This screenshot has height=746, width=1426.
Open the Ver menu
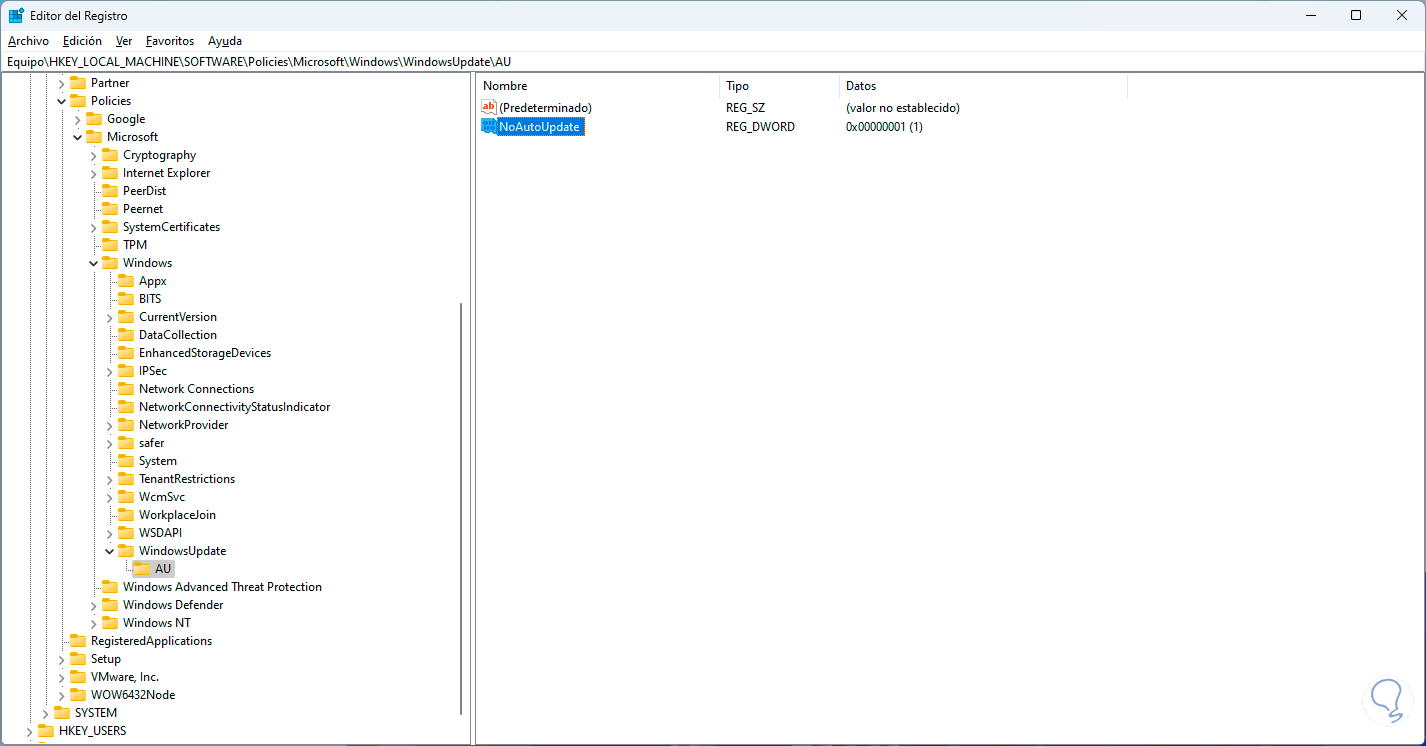(124, 41)
